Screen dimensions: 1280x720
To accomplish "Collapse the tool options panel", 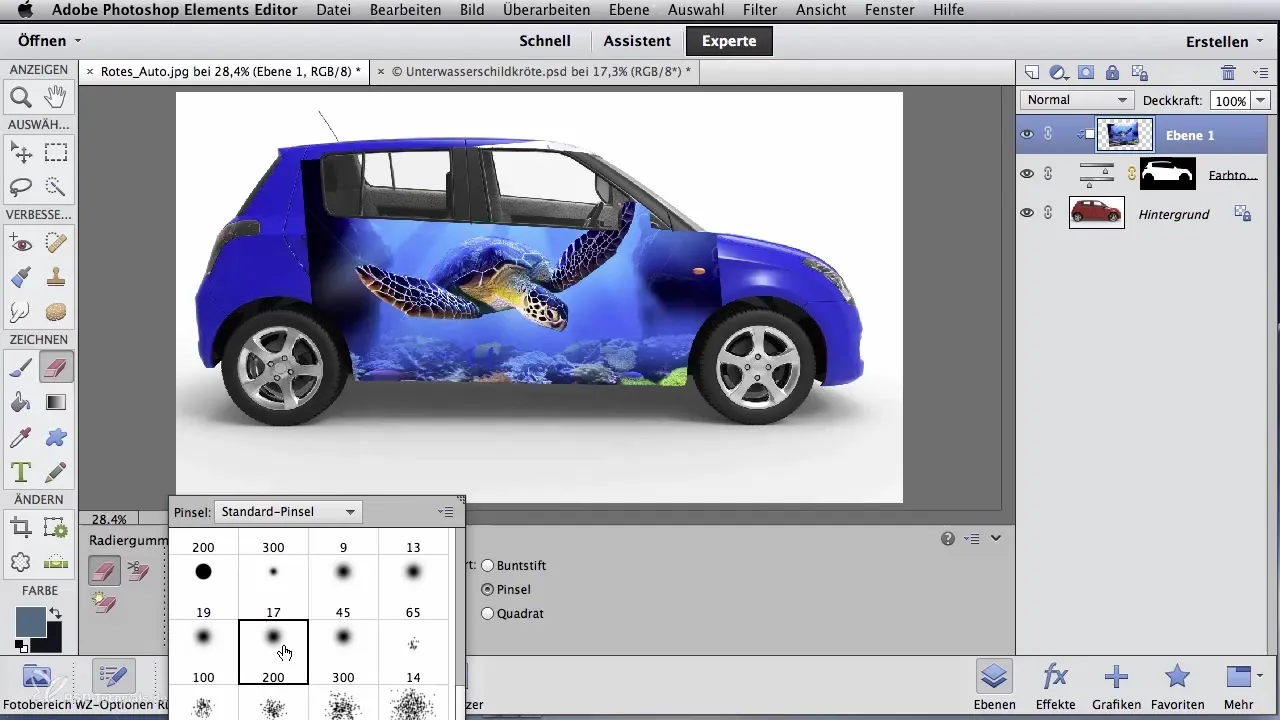I will [x=996, y=539].
